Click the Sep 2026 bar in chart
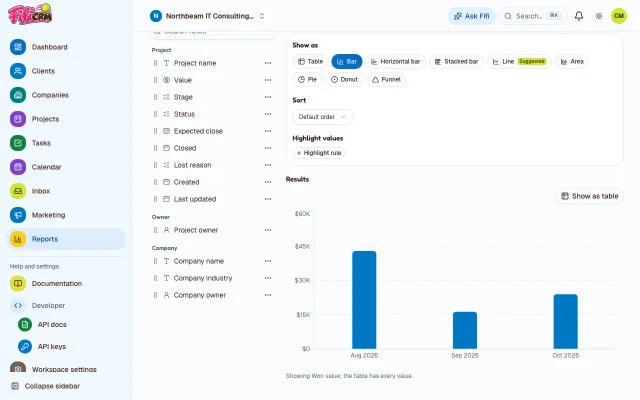The width and height of the screenshot is (640, 400). (x=465, y=331)
